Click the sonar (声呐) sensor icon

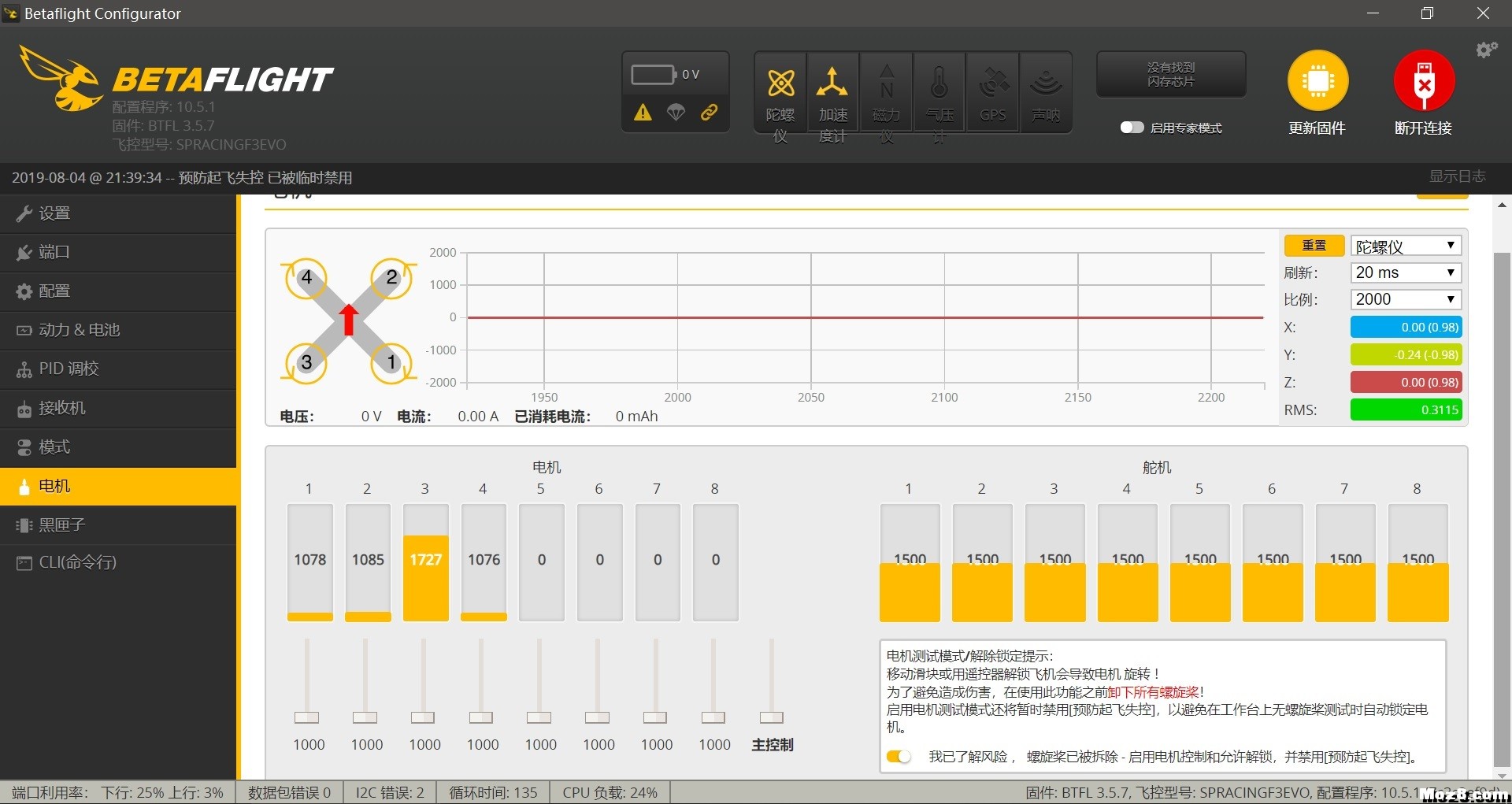tap(1045, 94)
